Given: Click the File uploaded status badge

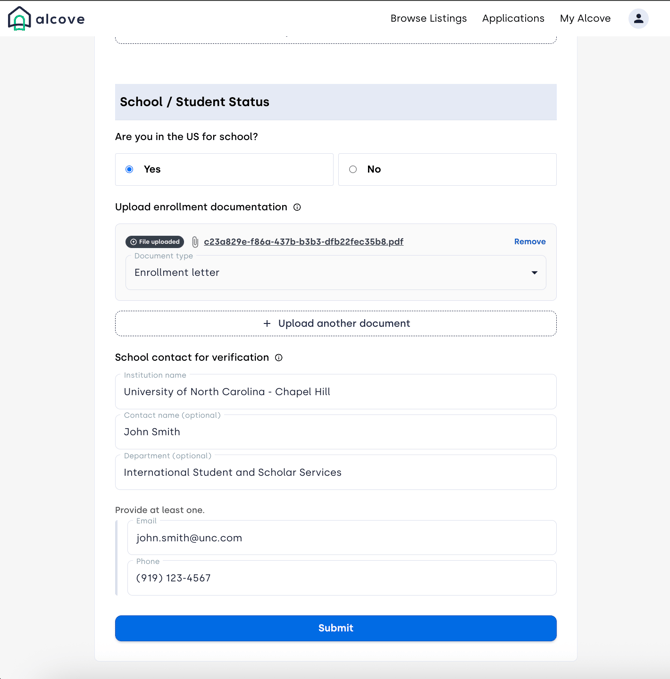Looking at the screenshot, I should [x=155, y=242].
